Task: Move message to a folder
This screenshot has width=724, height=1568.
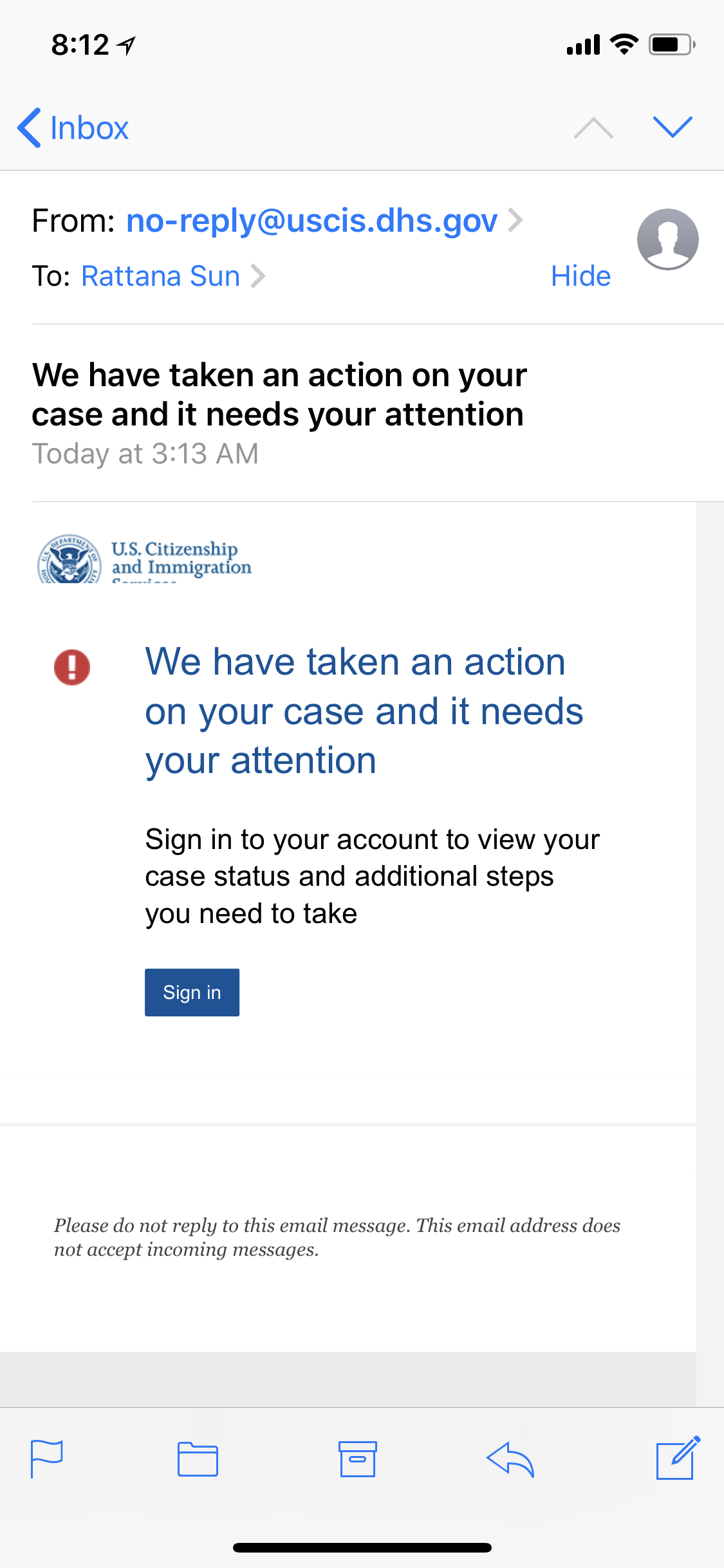Action: pyautogui.click(x=198, y=1459)
